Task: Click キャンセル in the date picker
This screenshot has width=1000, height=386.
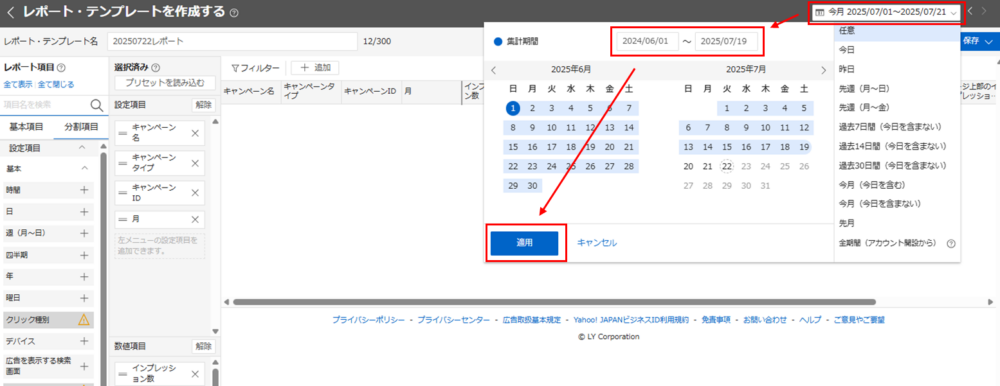Action: coord(597,243)
